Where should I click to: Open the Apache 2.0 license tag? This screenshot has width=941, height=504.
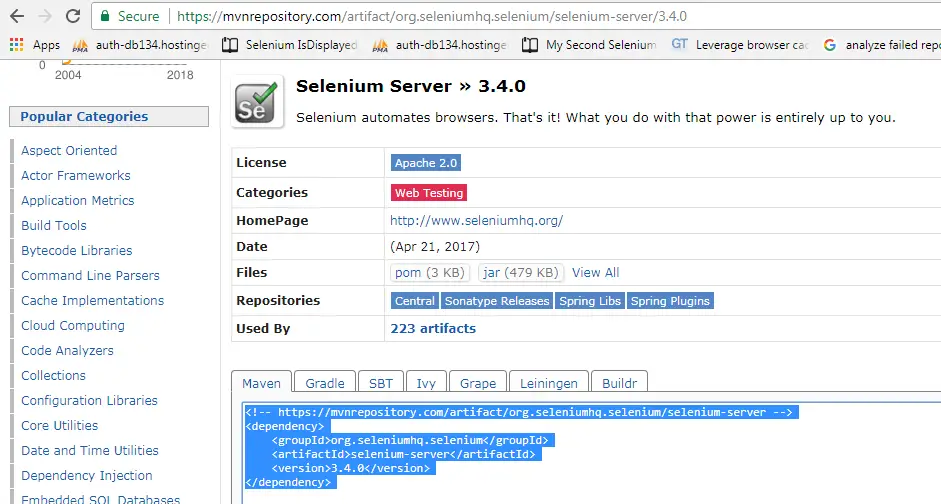tap(426, 163)
